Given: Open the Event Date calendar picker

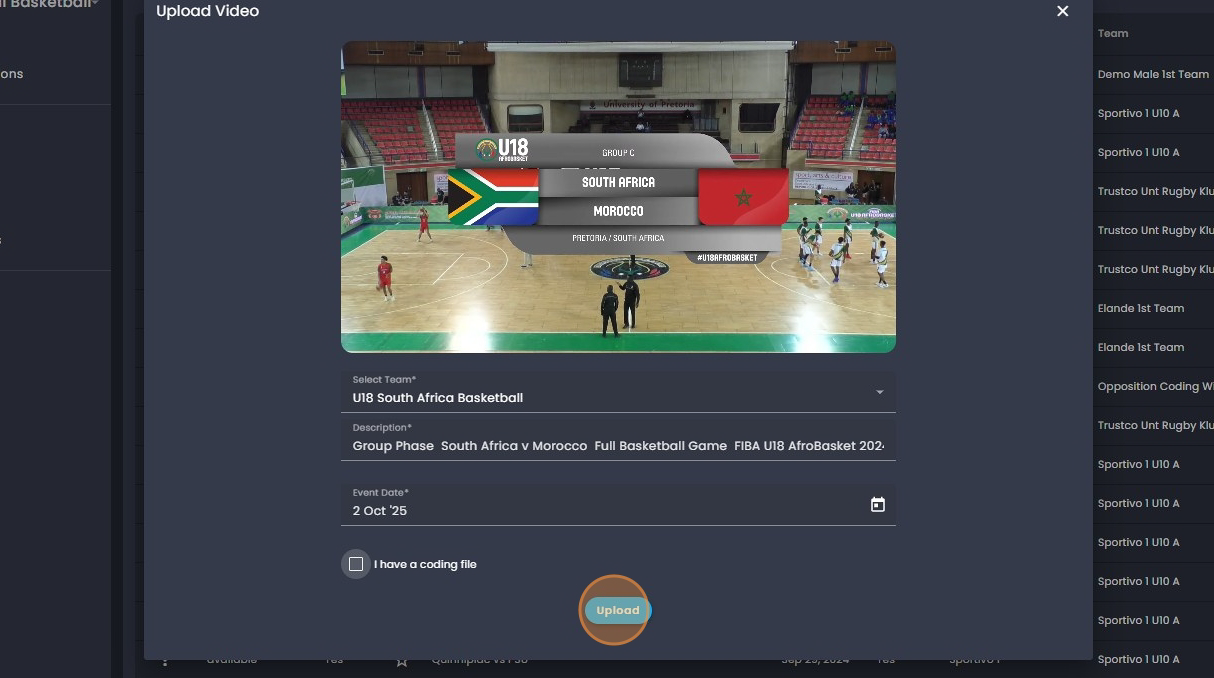Looking at the screenshot, I should [877, 505].
